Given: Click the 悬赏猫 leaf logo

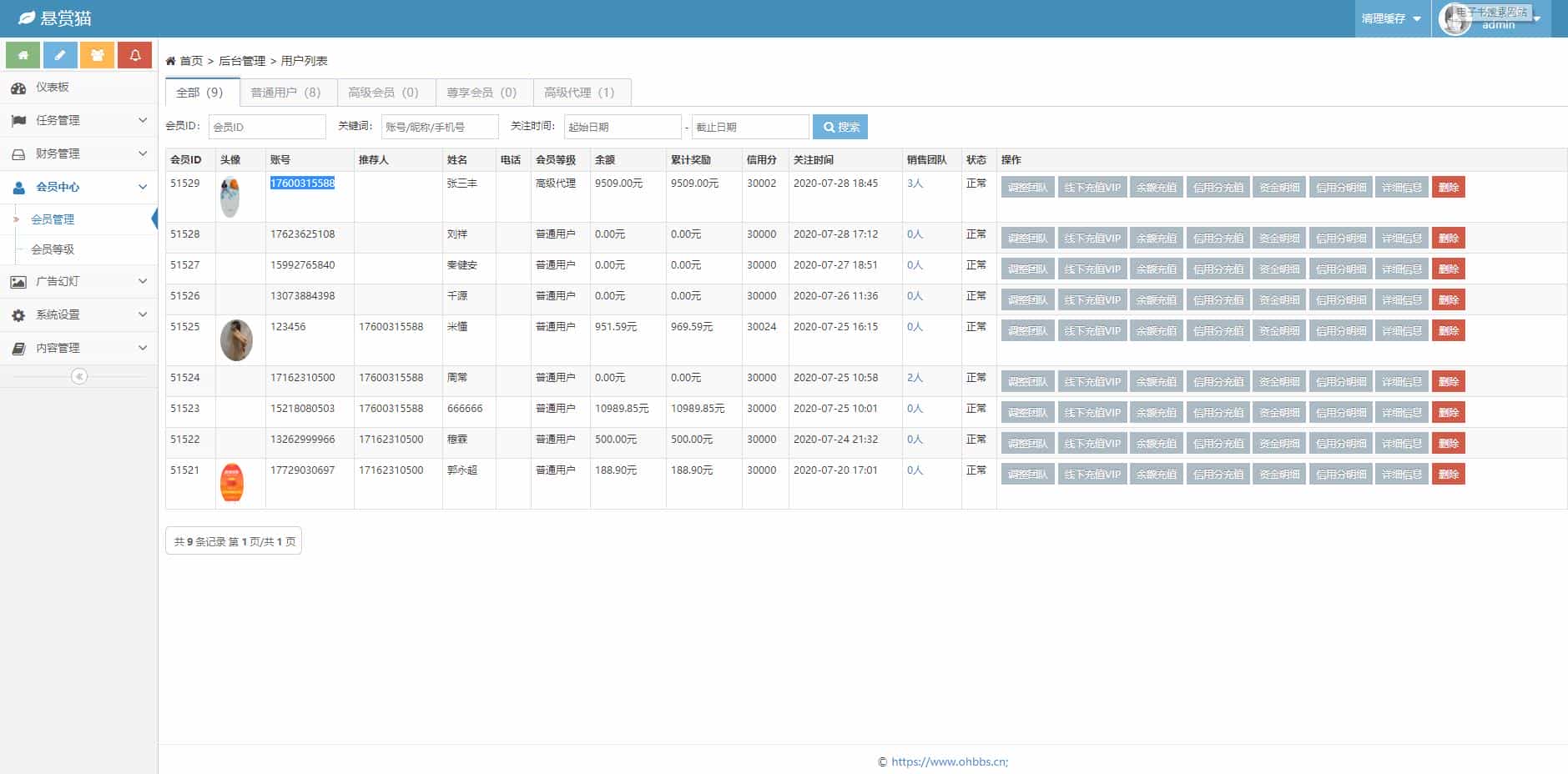Looking at the screenshot, I should [x=27, y=18].
